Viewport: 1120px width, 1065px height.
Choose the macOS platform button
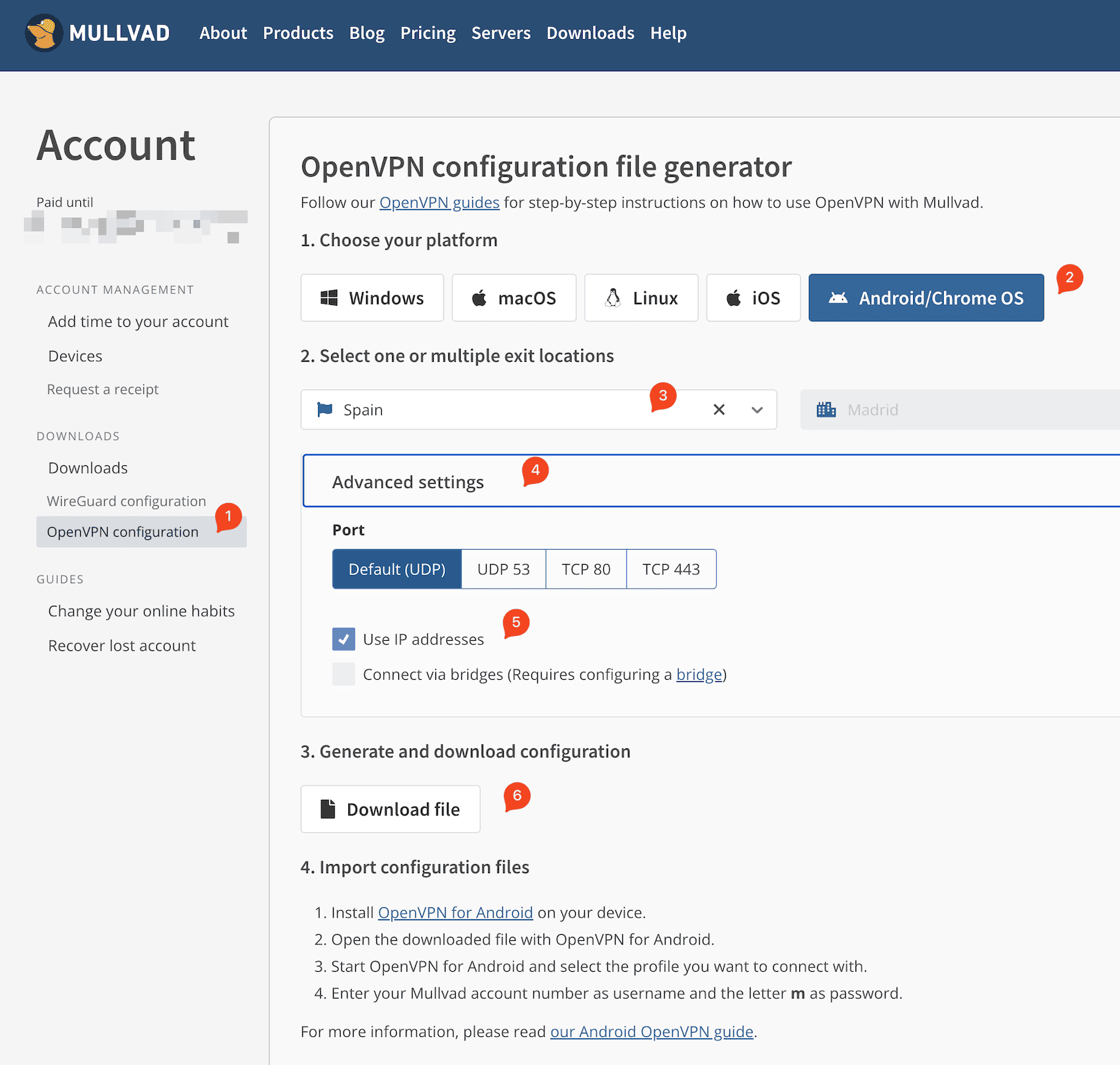coord(514,298)
